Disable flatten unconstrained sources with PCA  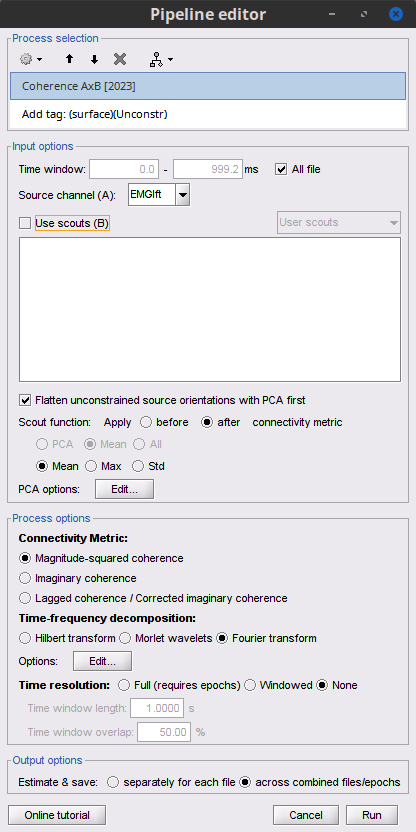[x=25, y=400]
